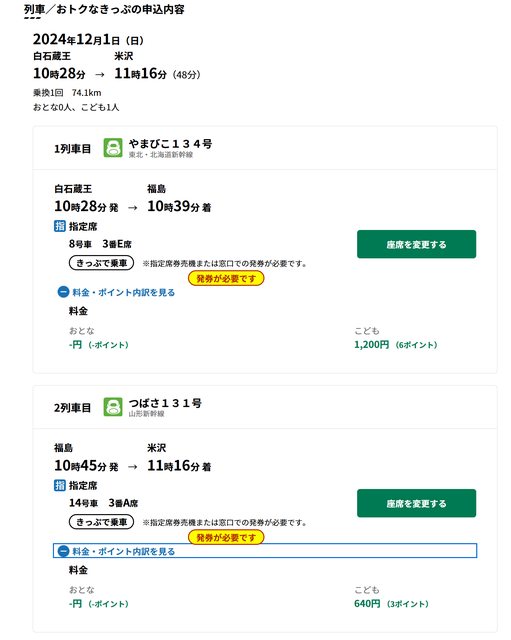Click the 14号車 3番A席 seat info
Screen dimensions: 511x640
click(x=103, y=503)
